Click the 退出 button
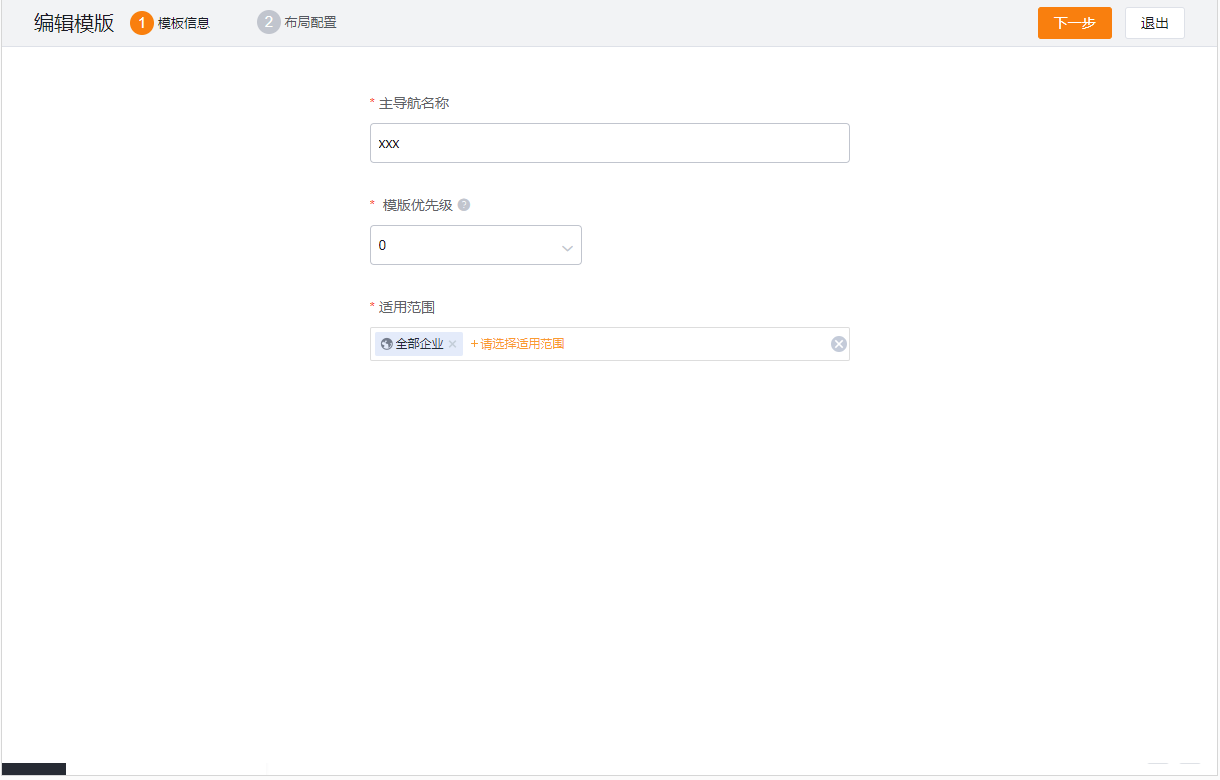This screenshot has width=1220, height=780. tap(1154, 23)
